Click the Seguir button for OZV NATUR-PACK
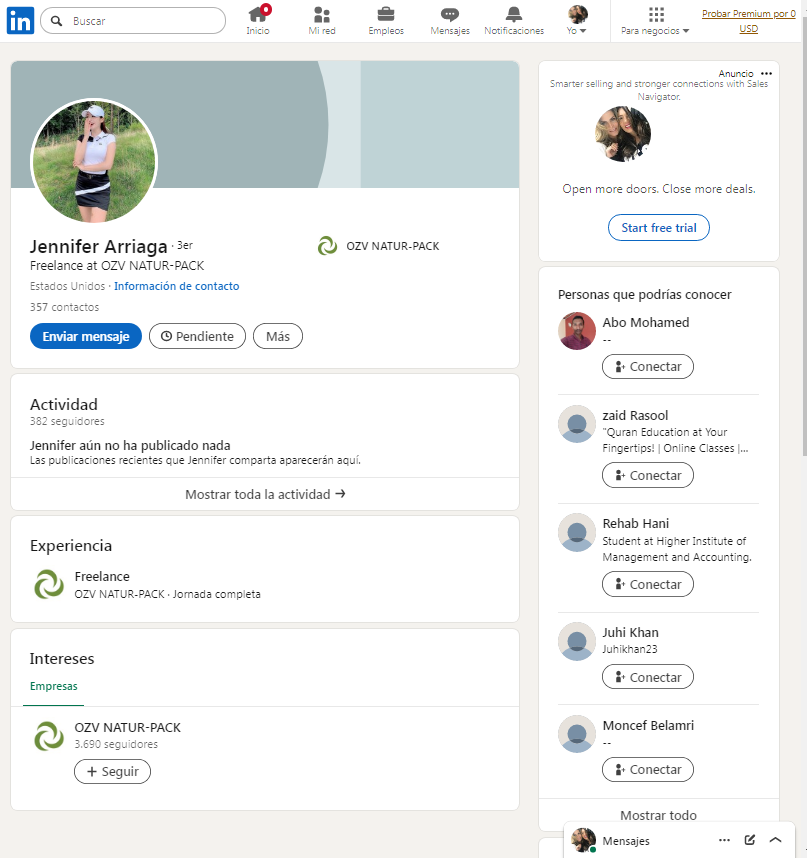 click(x=112, y=772)
